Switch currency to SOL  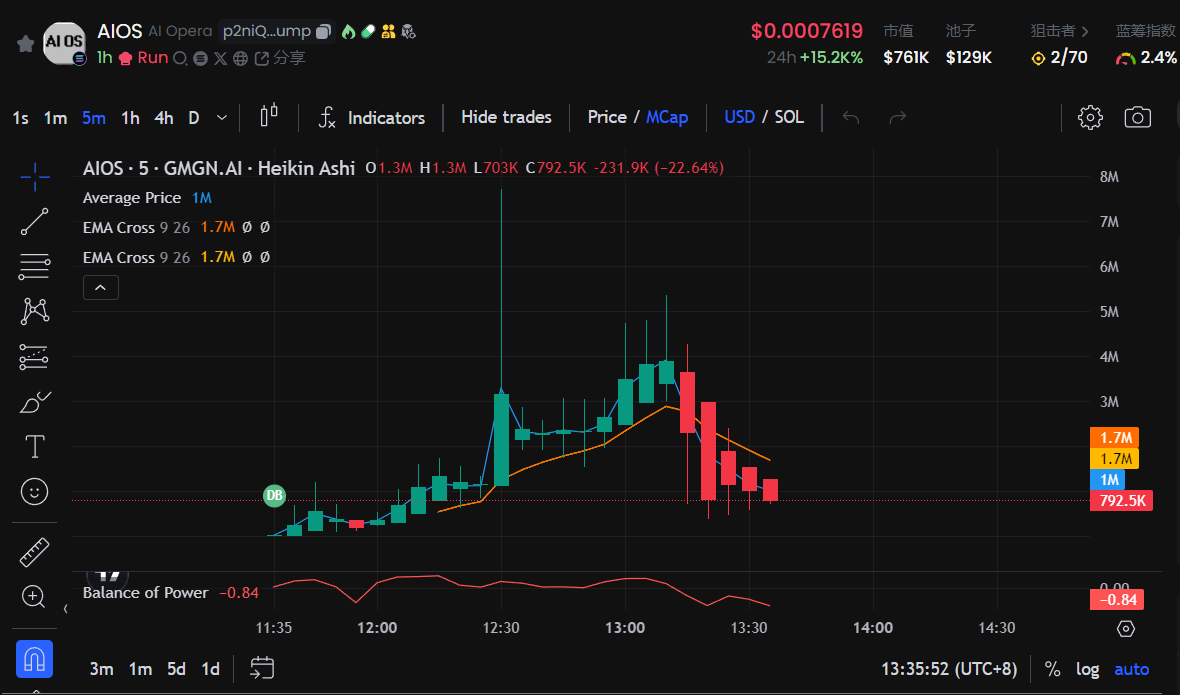point(789,117)
